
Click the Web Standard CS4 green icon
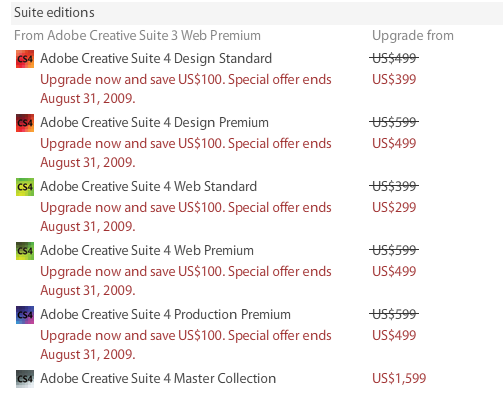coord(25,187)
